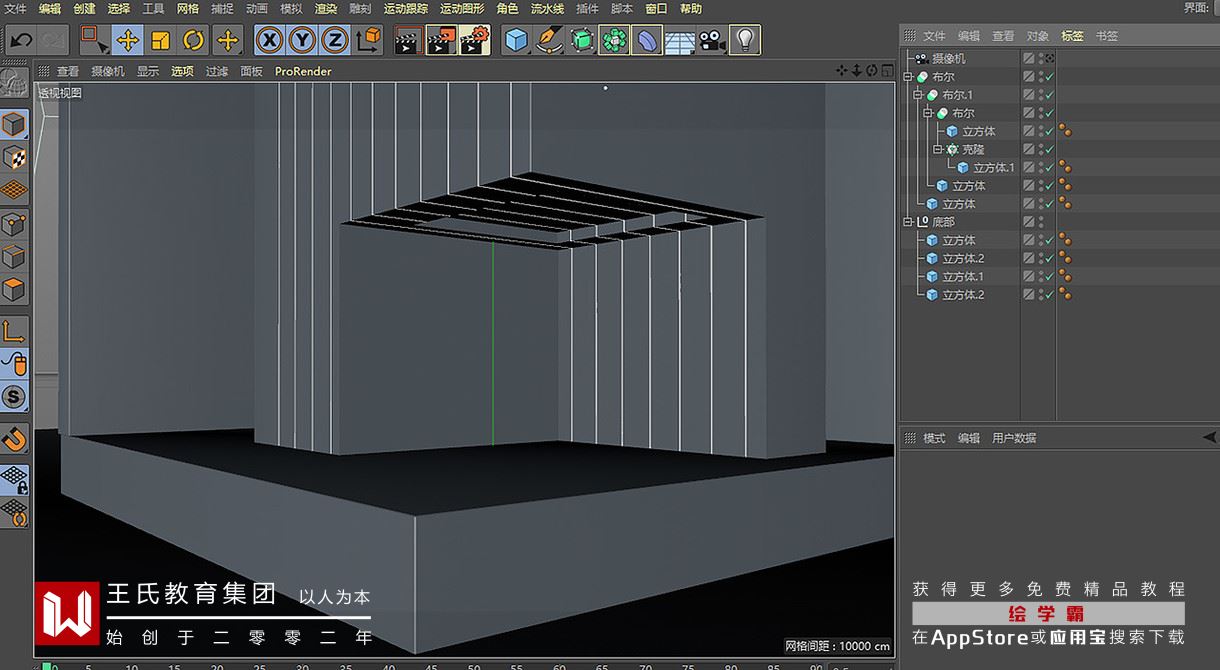The width and height of the screenshot is (1220, 670).
Task: Open the Edit Render Settings icon
Action: 475,40
